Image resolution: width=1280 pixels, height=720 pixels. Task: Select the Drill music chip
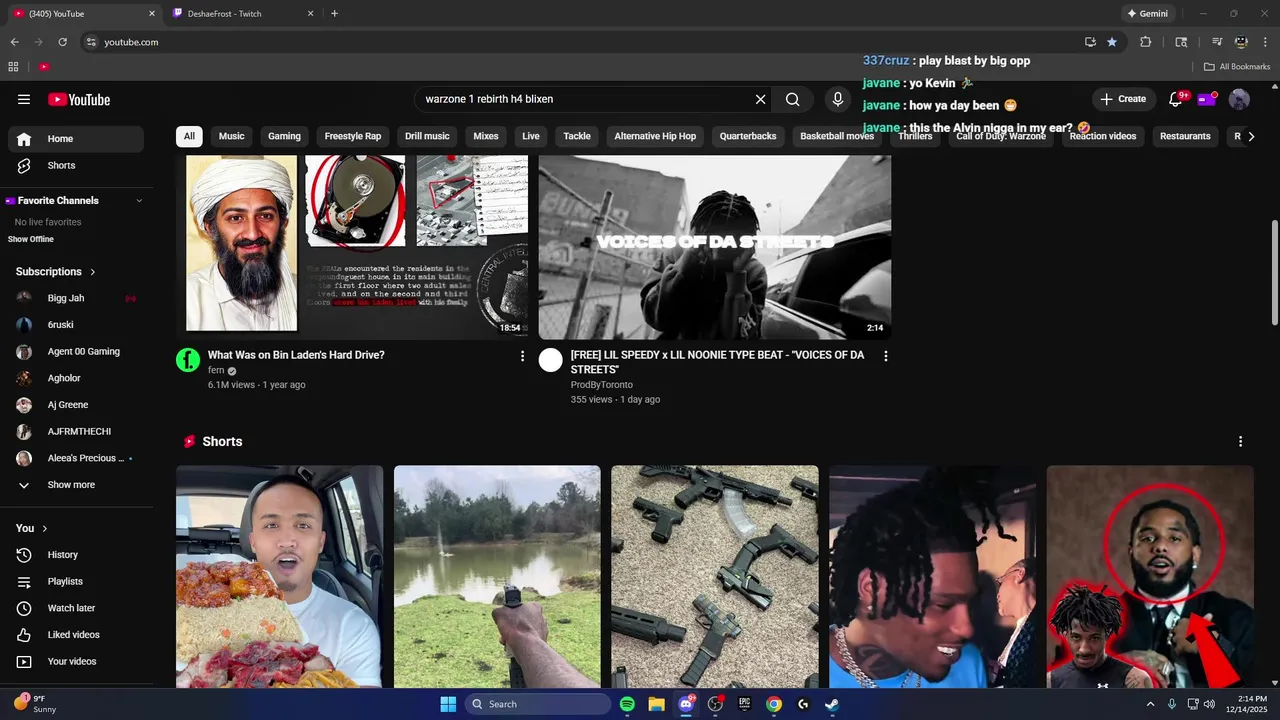(427, 136)
